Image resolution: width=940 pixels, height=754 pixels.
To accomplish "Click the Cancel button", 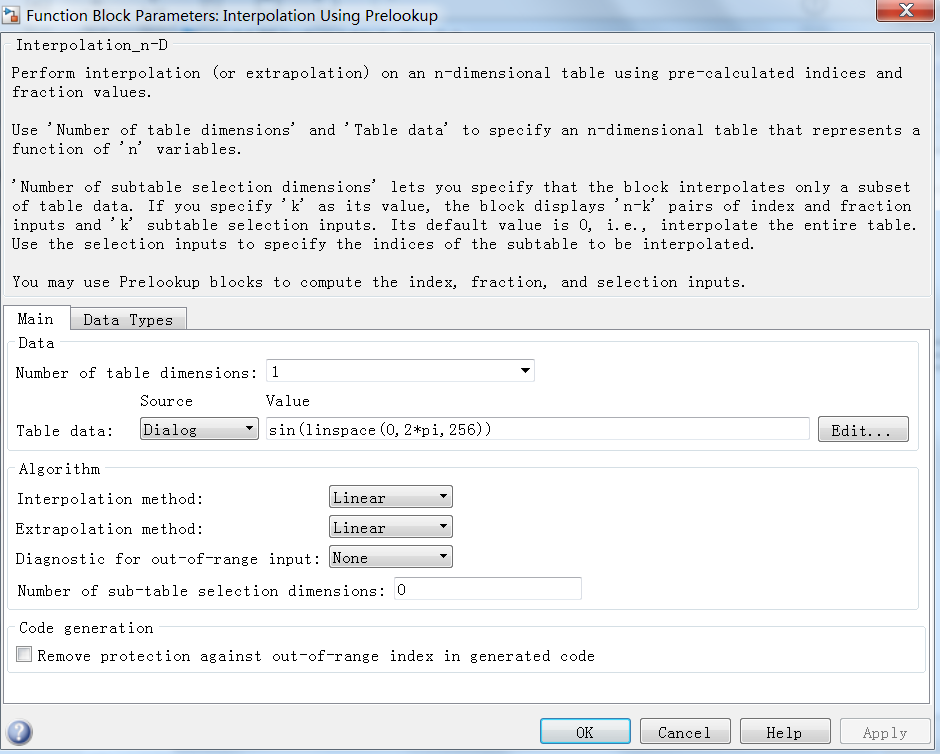I will tap(684, 730).
